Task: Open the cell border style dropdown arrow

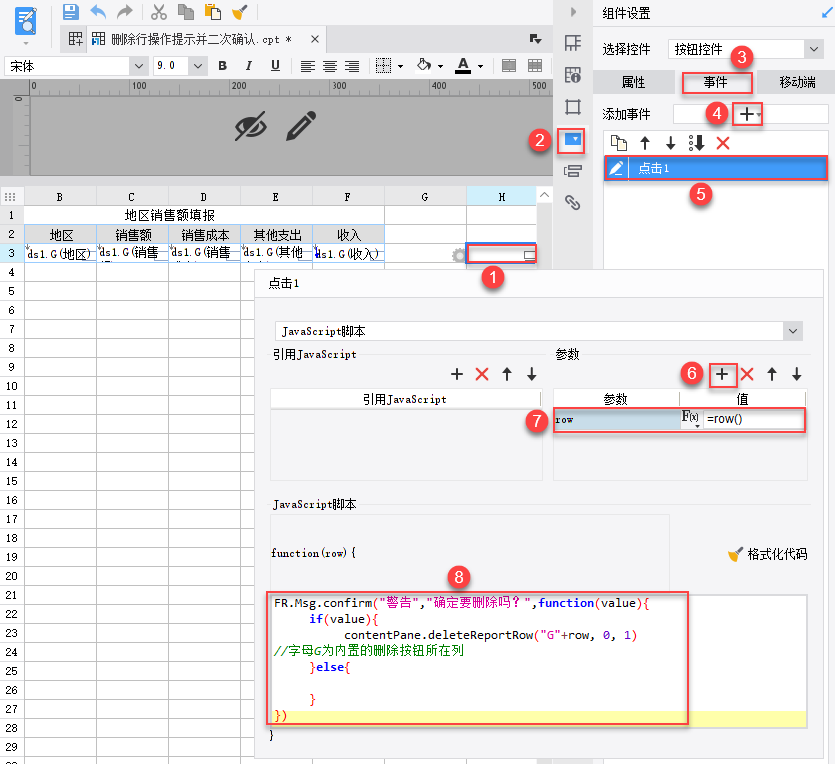Action: click(x=400, y=67)
